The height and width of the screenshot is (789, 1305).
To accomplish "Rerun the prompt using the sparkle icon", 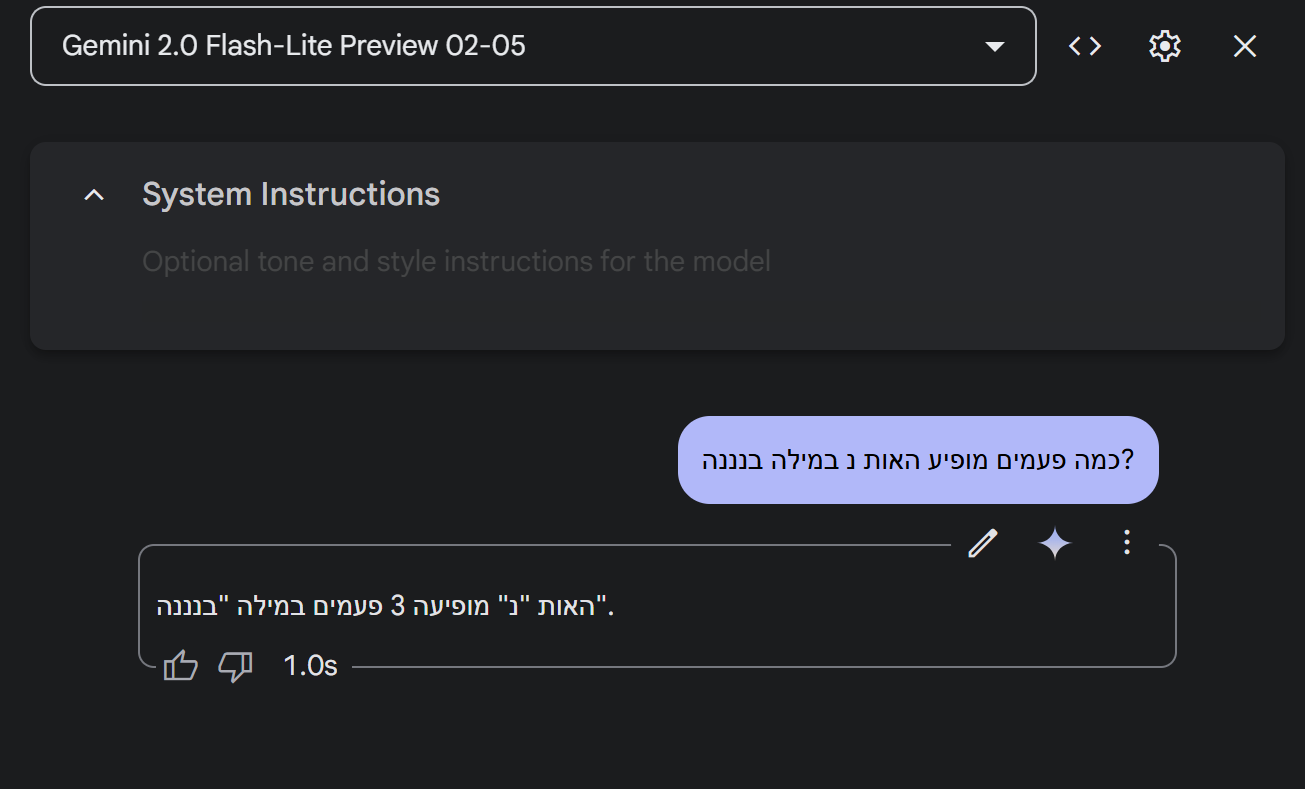I will (1055, 544).
